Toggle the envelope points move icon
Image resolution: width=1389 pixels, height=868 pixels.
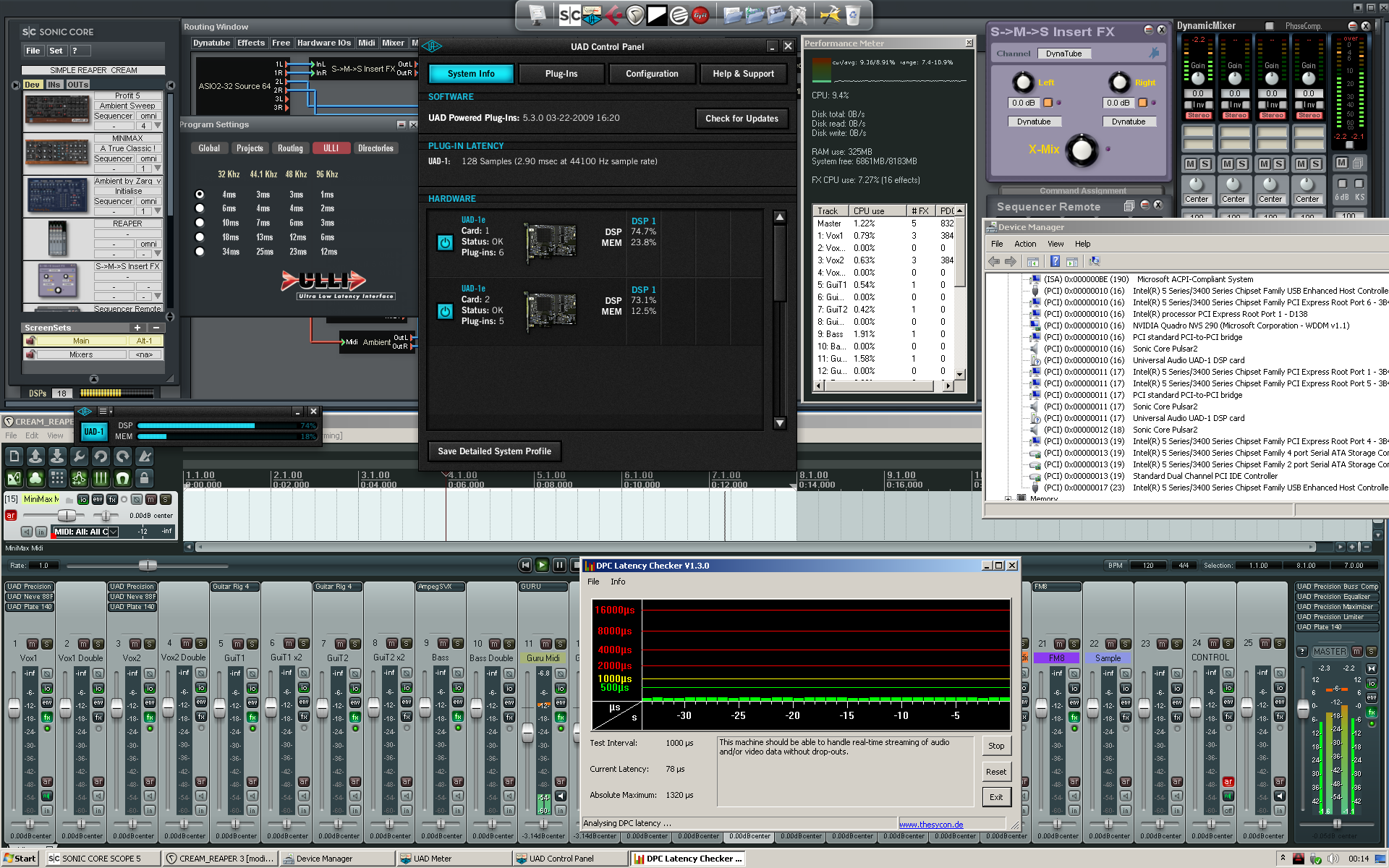[79, 478]
